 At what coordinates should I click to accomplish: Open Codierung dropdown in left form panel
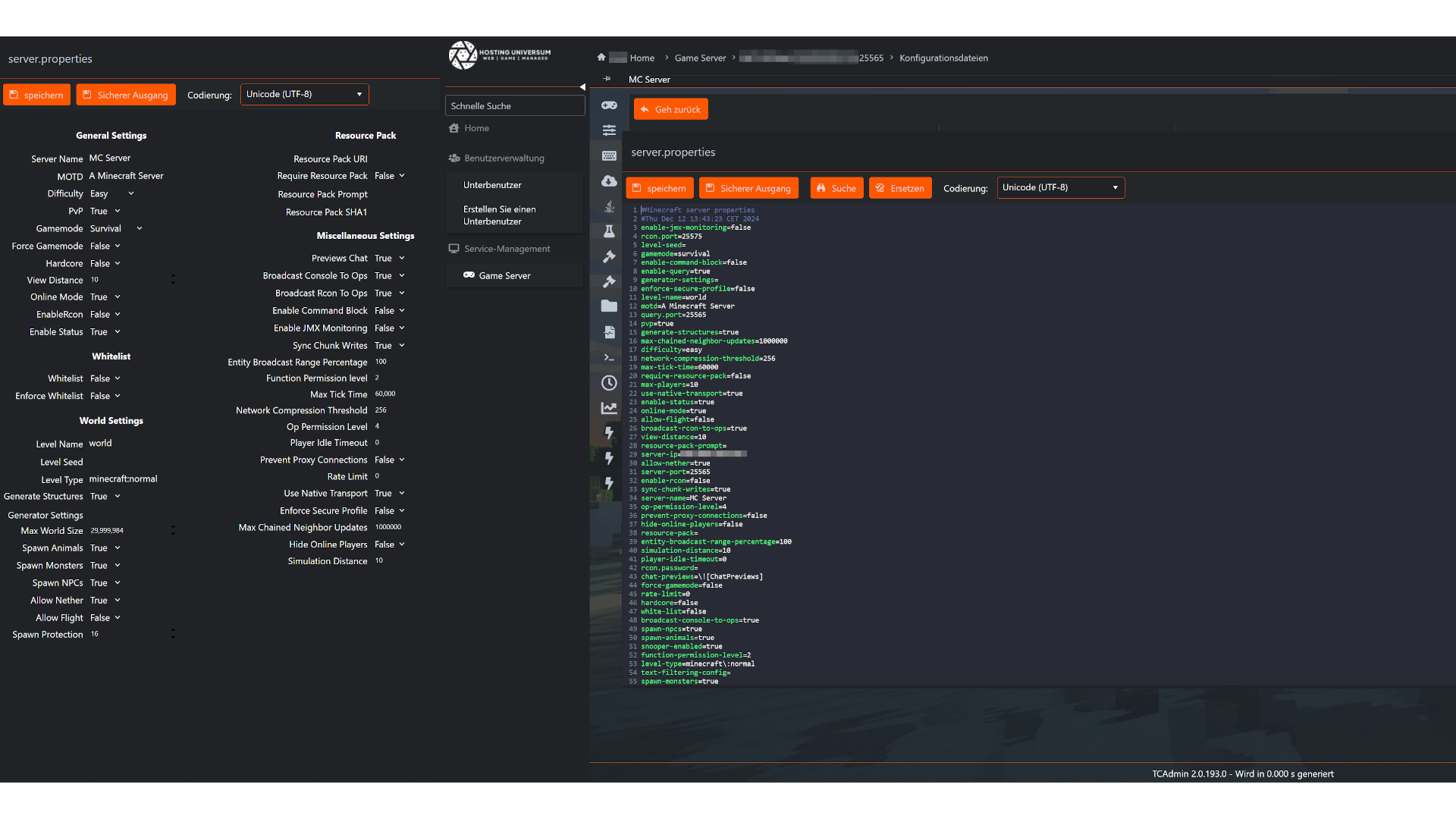coord(304,94)
